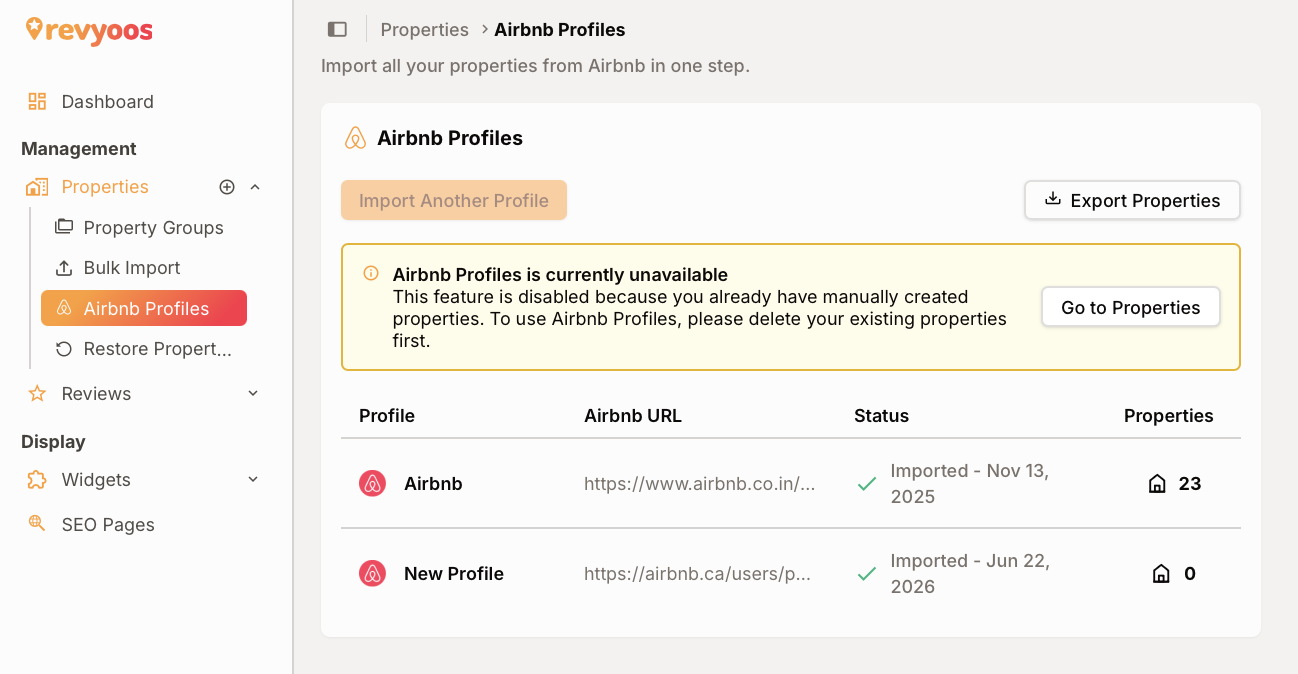Click the Airbnb icon in the sidebar
Viewport: 1298px width, 674px height.
click(64, 308)
